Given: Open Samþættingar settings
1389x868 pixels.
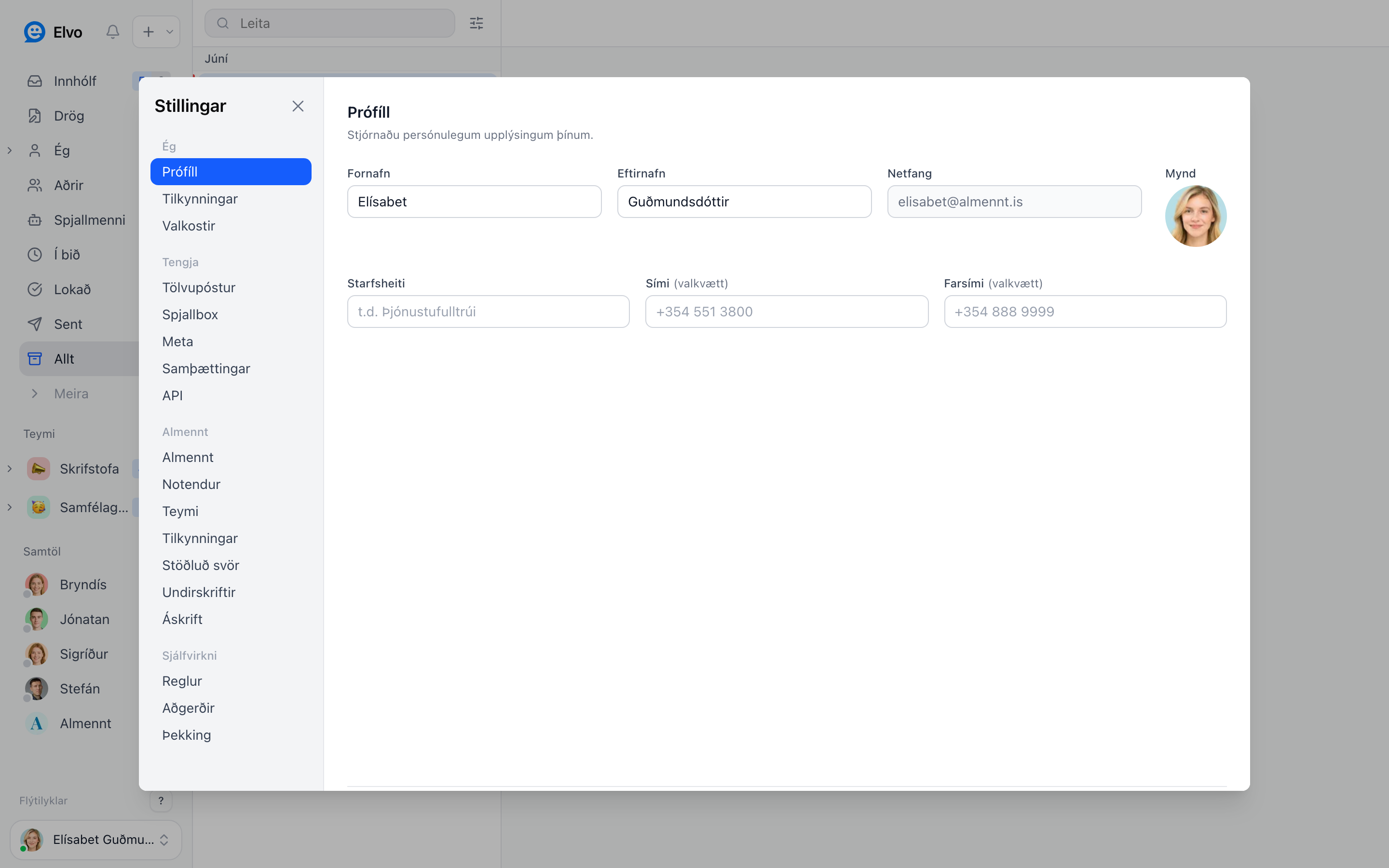Looking at the screenshot, I should [x=231, y=368].
